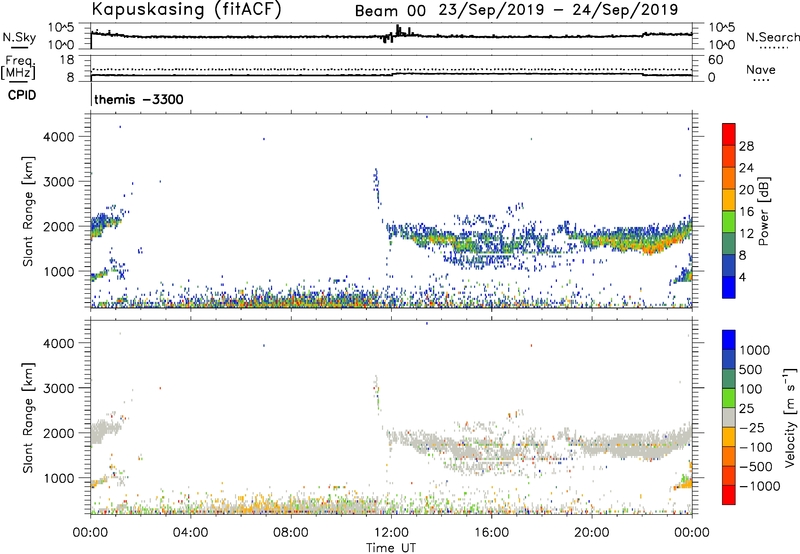
Task: Click the velocity colorbar value 500
Action: 751,369
